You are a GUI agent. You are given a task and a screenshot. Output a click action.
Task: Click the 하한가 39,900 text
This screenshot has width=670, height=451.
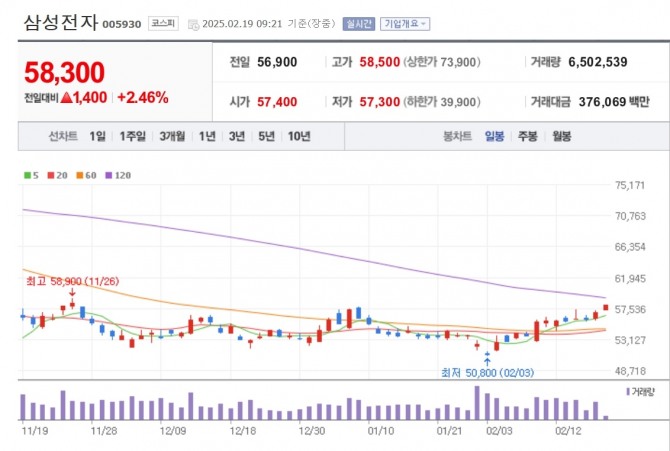(x=442, y=102)
